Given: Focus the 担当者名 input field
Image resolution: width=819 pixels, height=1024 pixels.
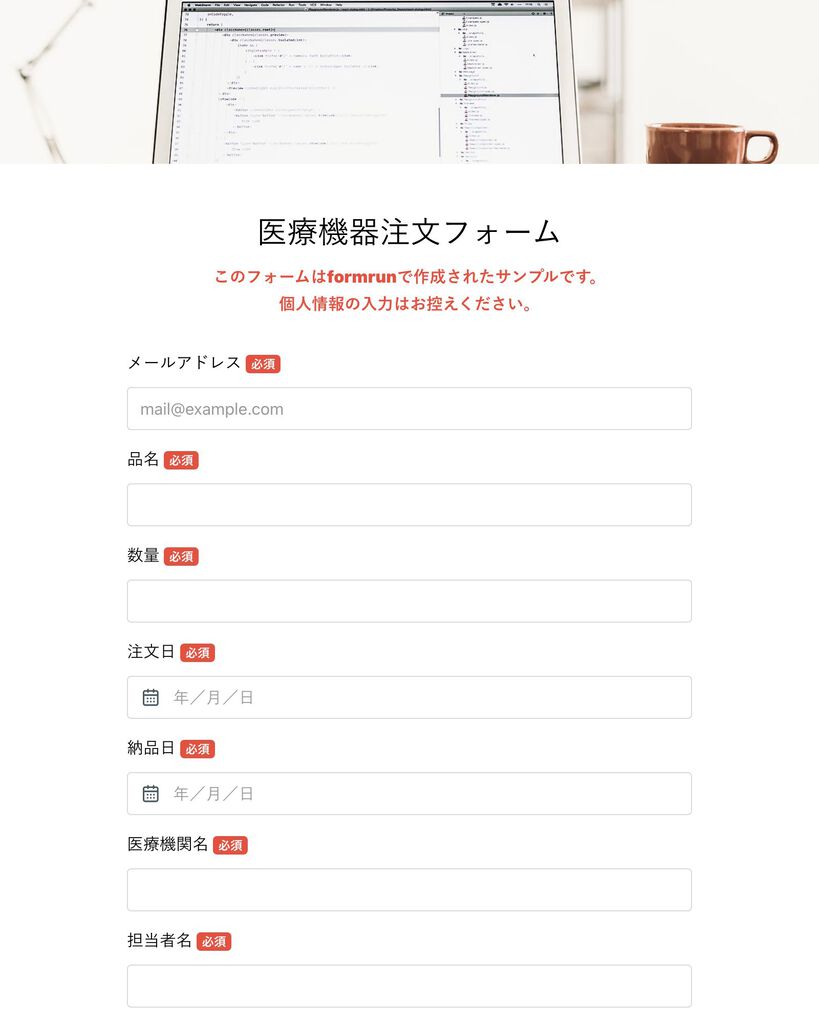Looking at the screenshot, I should tap(410, 986).
